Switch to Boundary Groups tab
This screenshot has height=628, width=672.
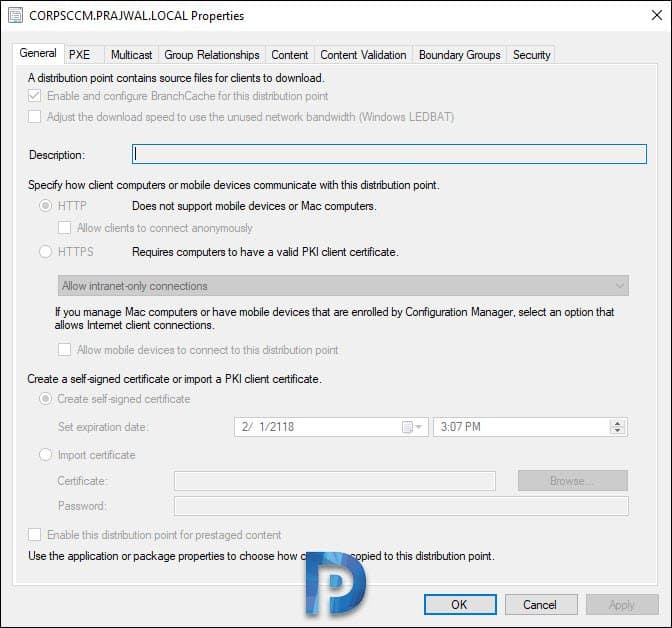pyautogui.click(x=459, y=55)
